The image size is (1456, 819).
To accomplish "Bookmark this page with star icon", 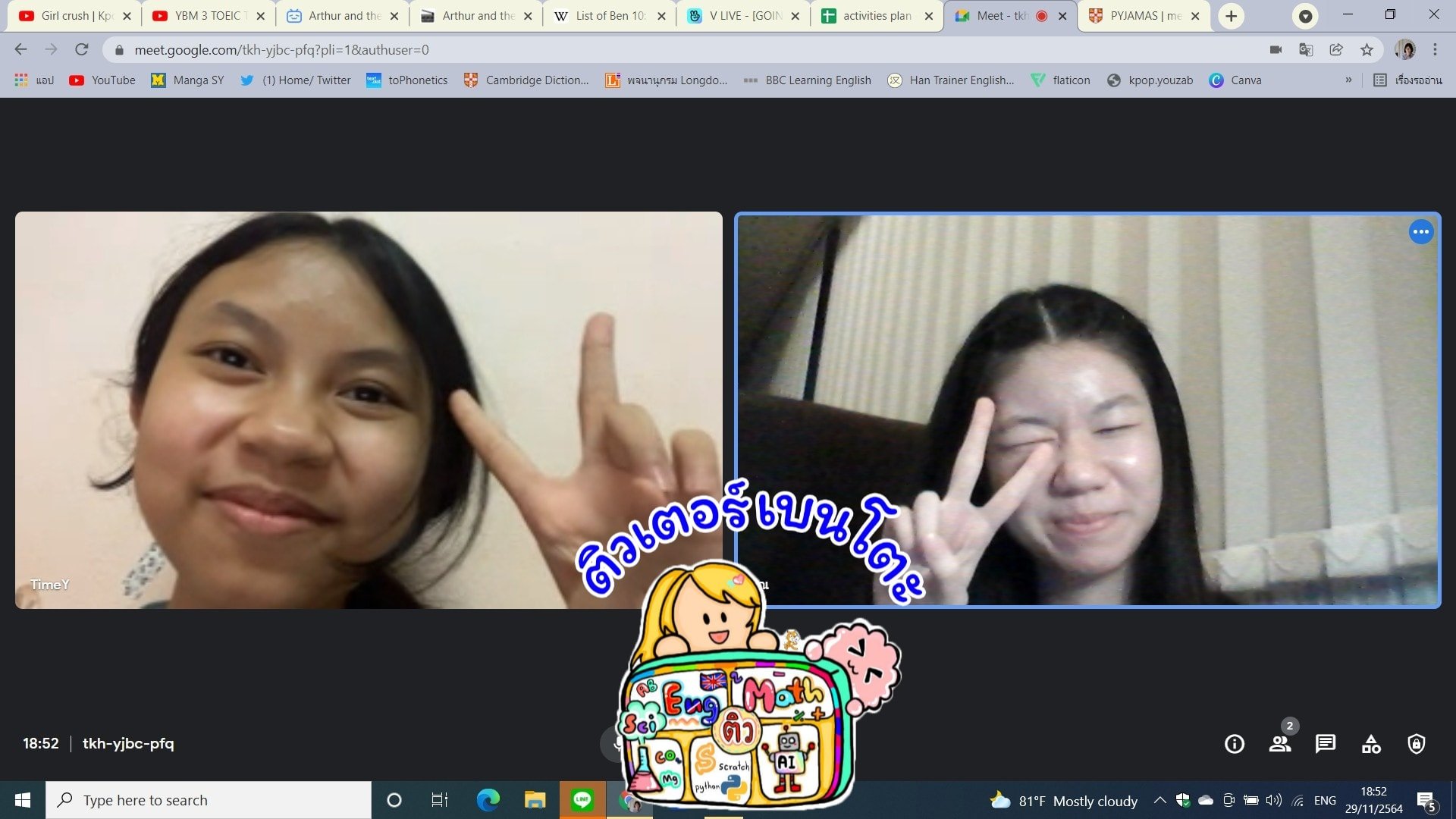I will pyautogui.click(x=1367, y=50).
